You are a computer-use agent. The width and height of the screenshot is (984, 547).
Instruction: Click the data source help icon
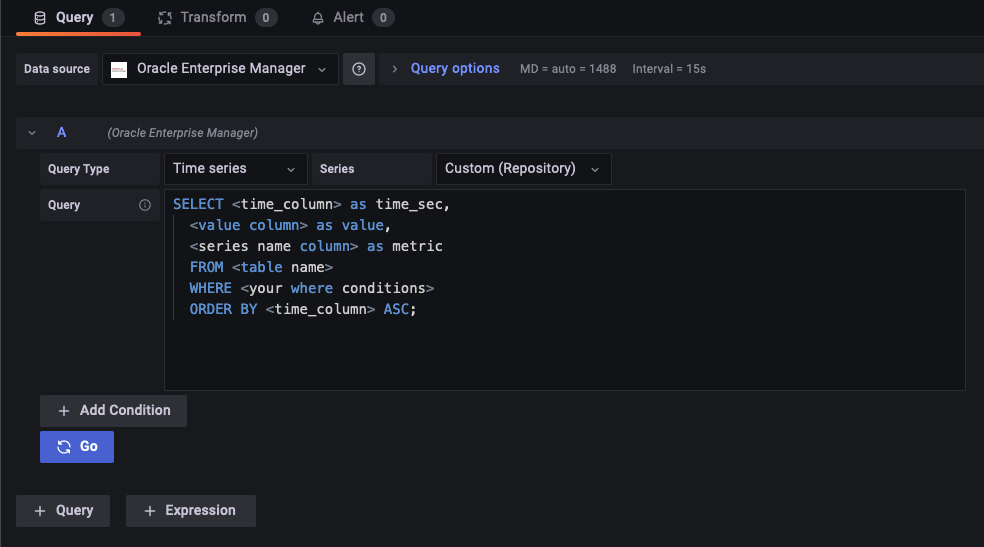(359, 69)
